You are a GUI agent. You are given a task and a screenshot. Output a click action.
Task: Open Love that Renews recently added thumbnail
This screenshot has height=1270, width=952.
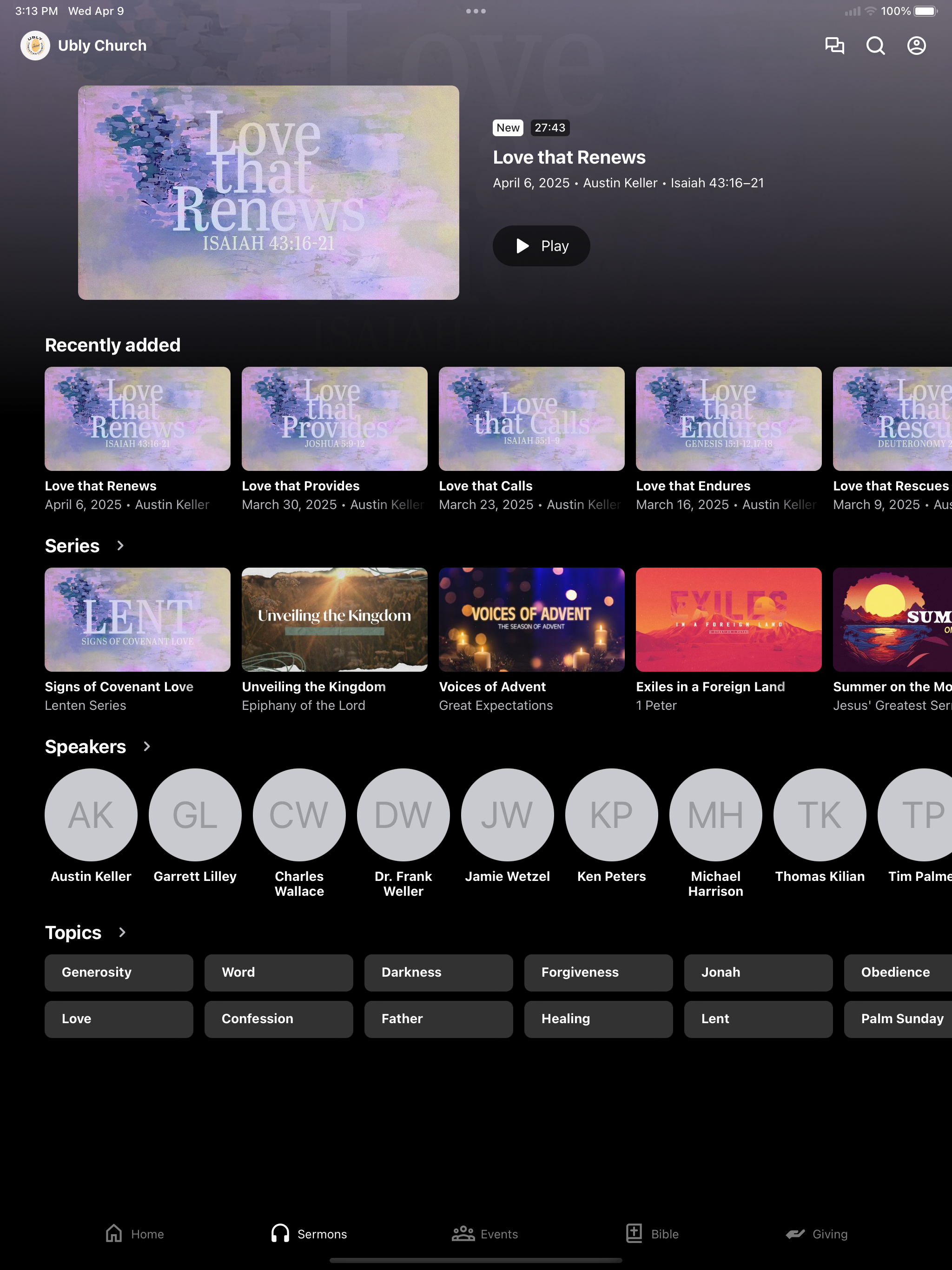tap(137, 418)
